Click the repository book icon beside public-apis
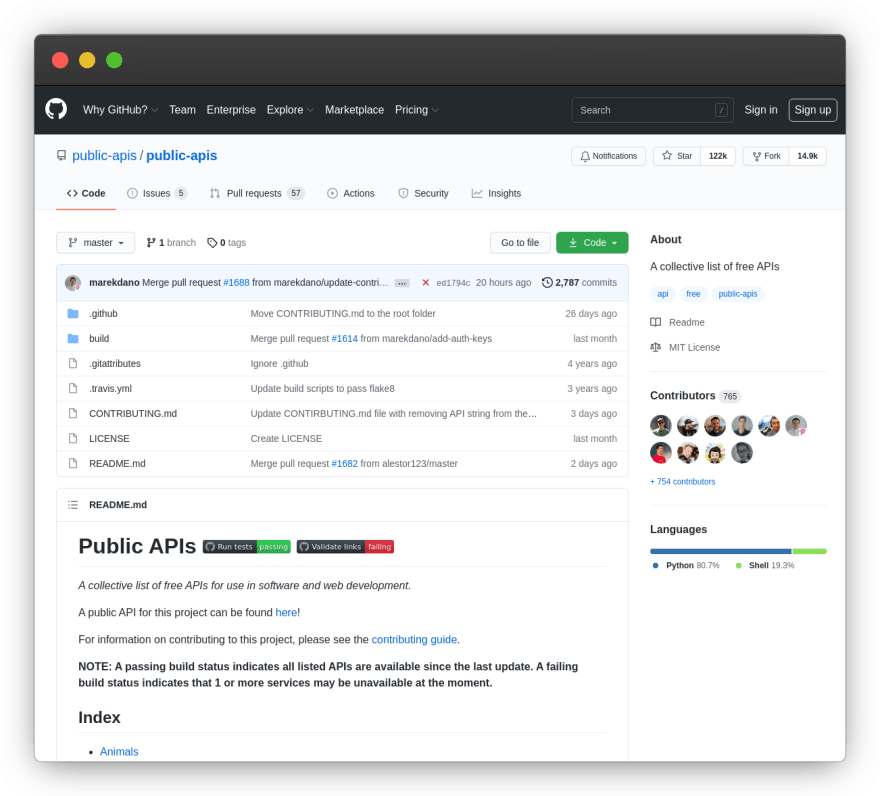 coord(61,155)
